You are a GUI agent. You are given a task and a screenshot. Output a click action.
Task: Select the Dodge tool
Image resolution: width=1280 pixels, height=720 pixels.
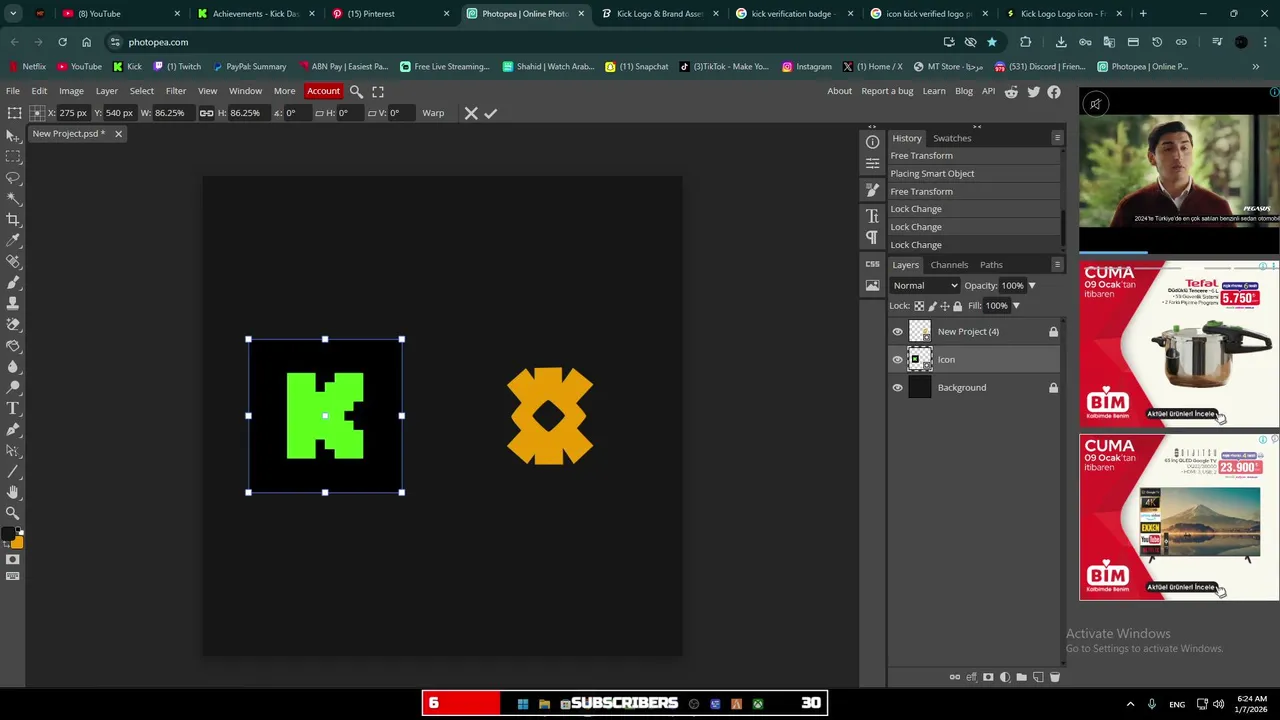(x=13, y=387)
